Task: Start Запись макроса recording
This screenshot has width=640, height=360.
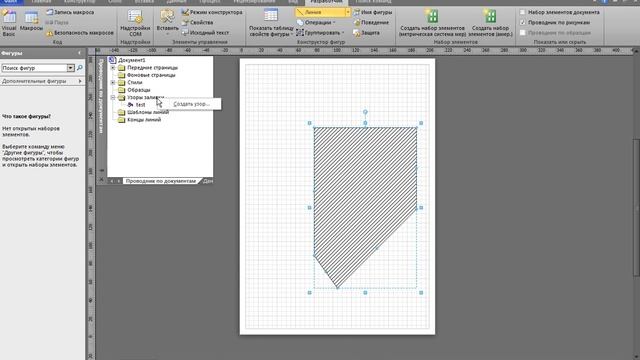Action: coord(70,12)
